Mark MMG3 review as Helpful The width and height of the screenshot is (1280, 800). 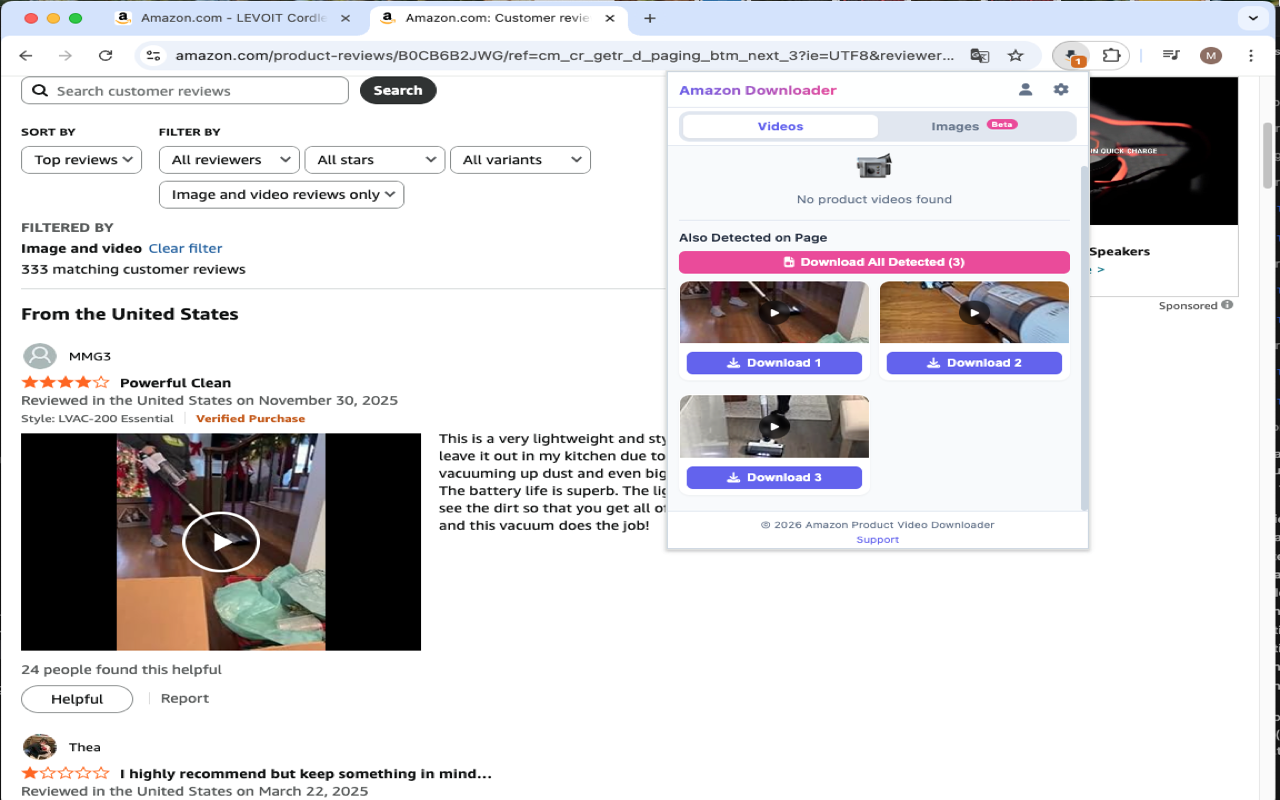click(77, 699)
